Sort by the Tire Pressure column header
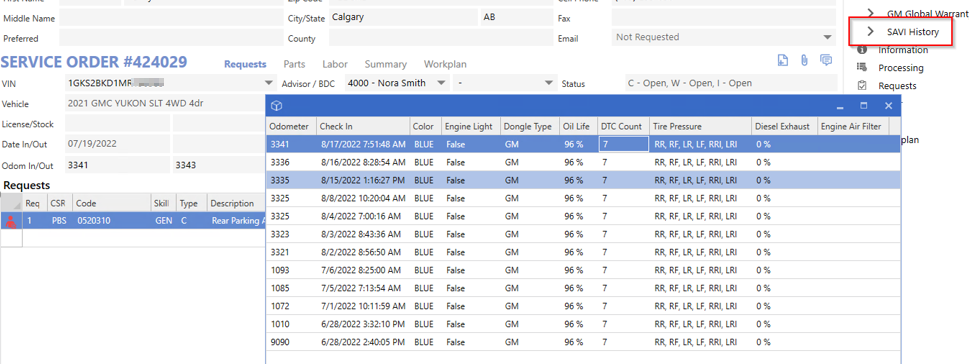969x364 pixels. 700,127
